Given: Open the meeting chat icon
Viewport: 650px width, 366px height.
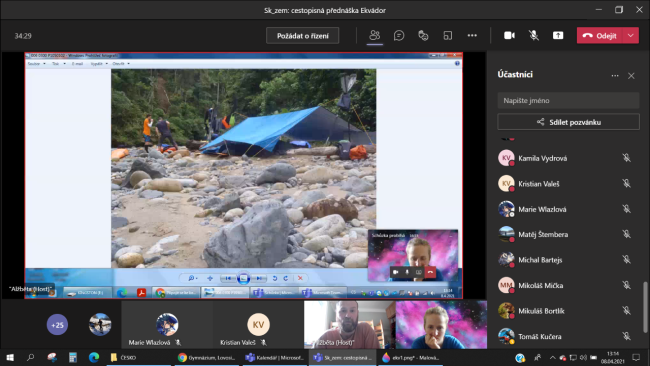Looking at the screenshot, I should coord(399,36).
